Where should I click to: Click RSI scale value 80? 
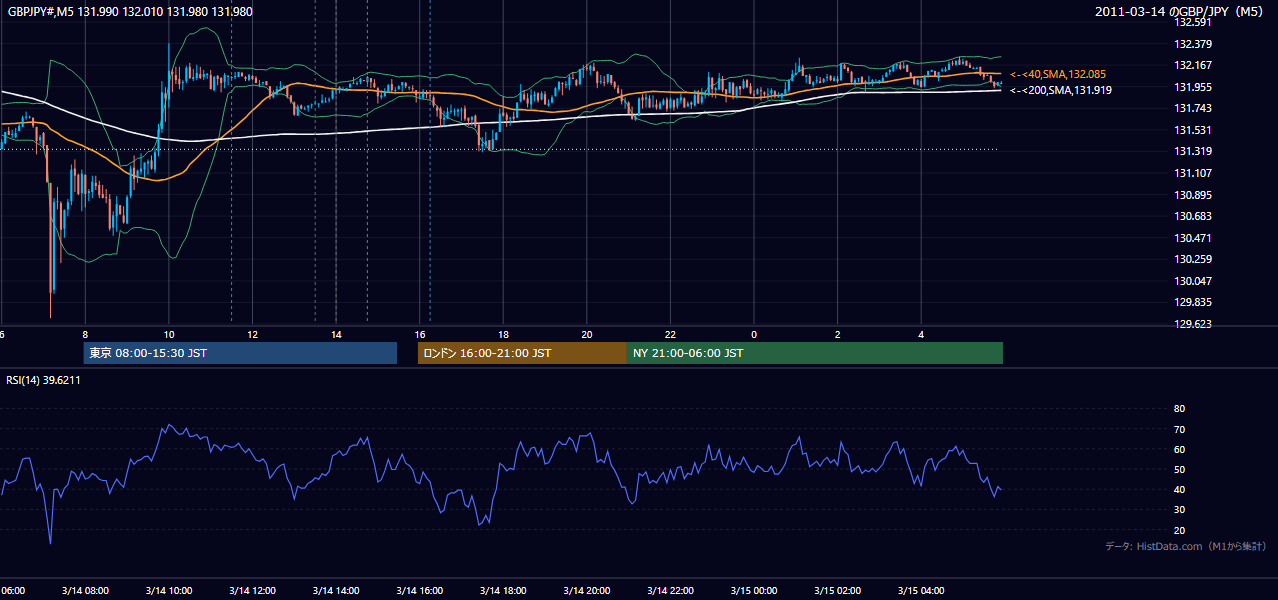1179,409
